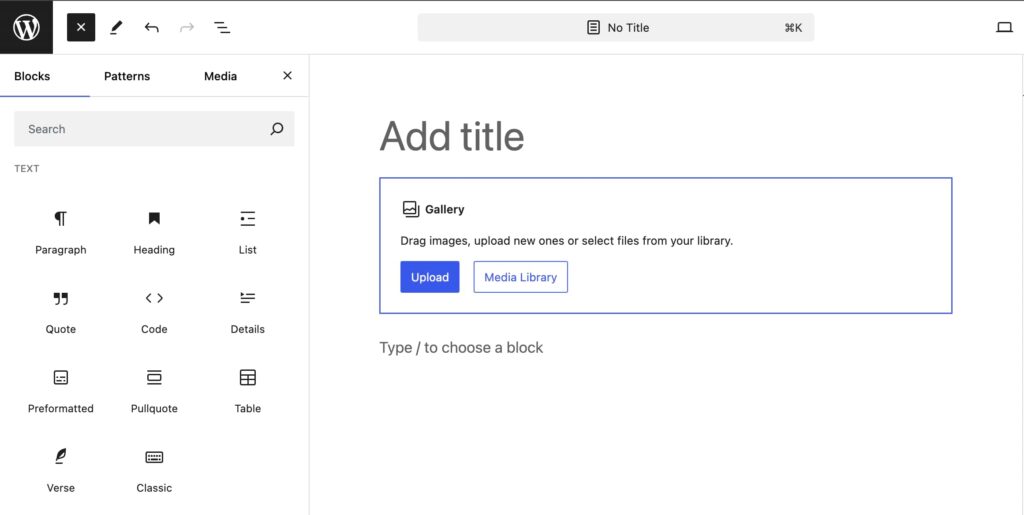
Task: Click the ⌘K shortcut hint
Action: 793,27
